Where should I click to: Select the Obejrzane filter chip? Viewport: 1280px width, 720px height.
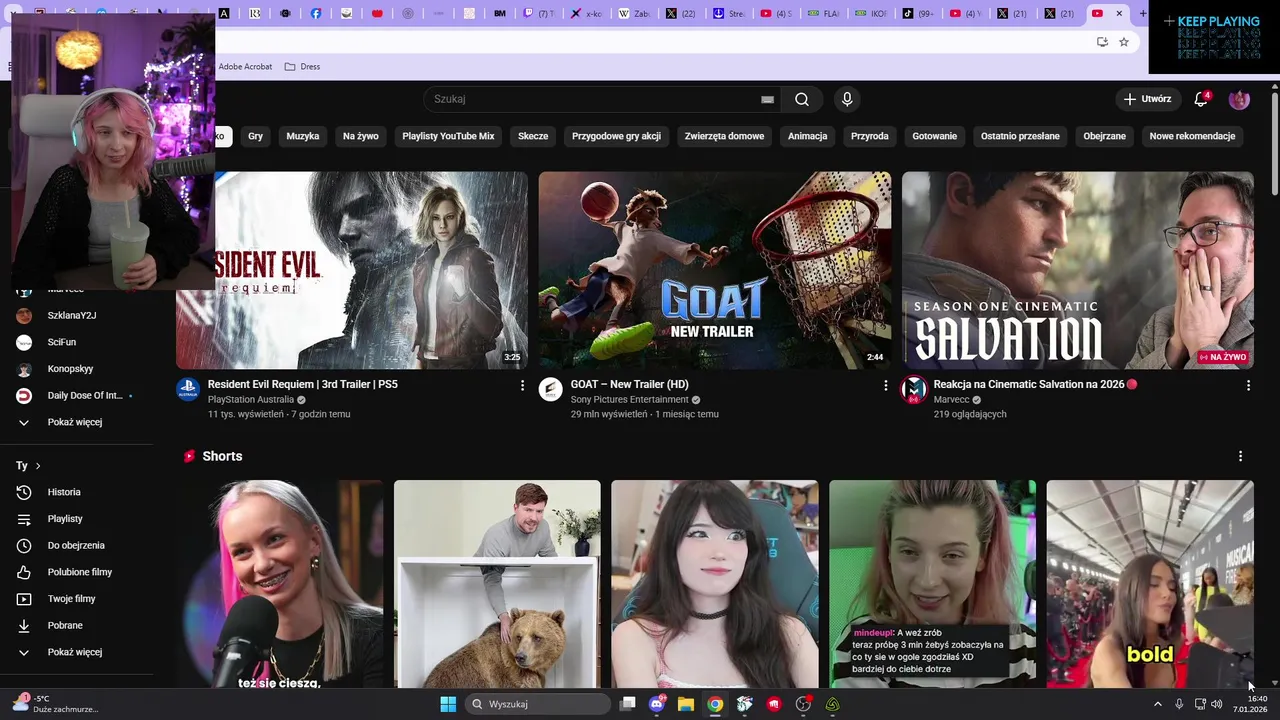[x=1105, y=136]
